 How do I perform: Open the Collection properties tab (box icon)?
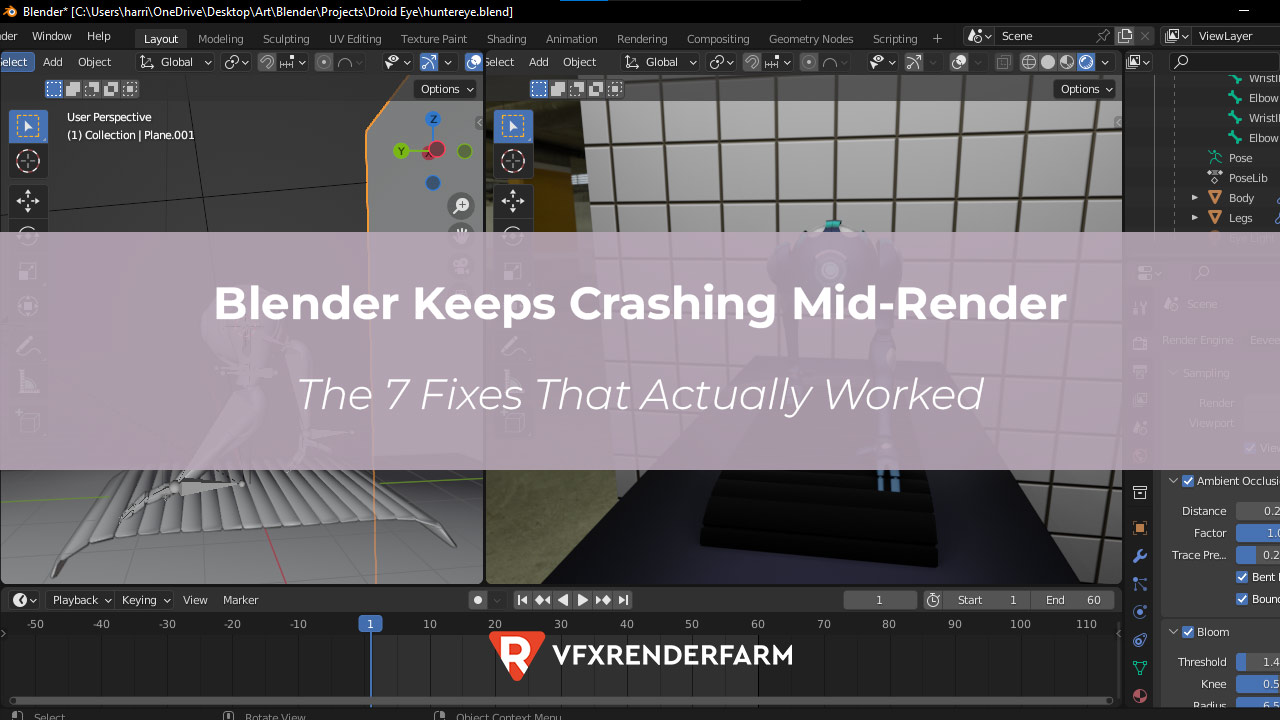(1139, 493)
